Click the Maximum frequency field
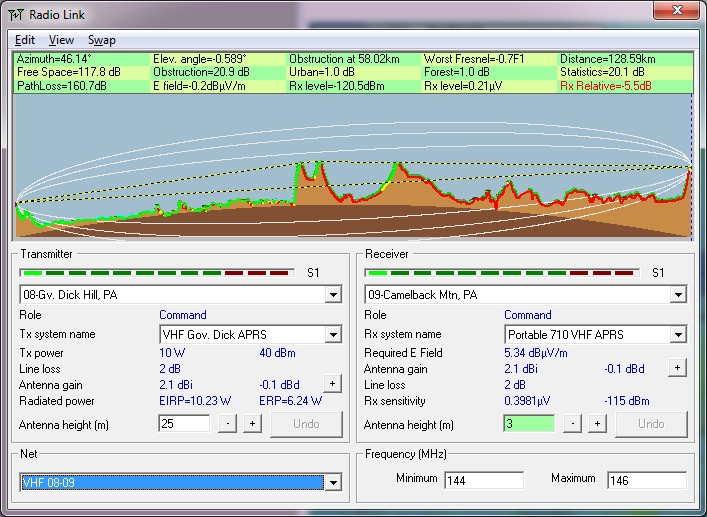This screenshot has width=707, height=517. tap(647, 480)
